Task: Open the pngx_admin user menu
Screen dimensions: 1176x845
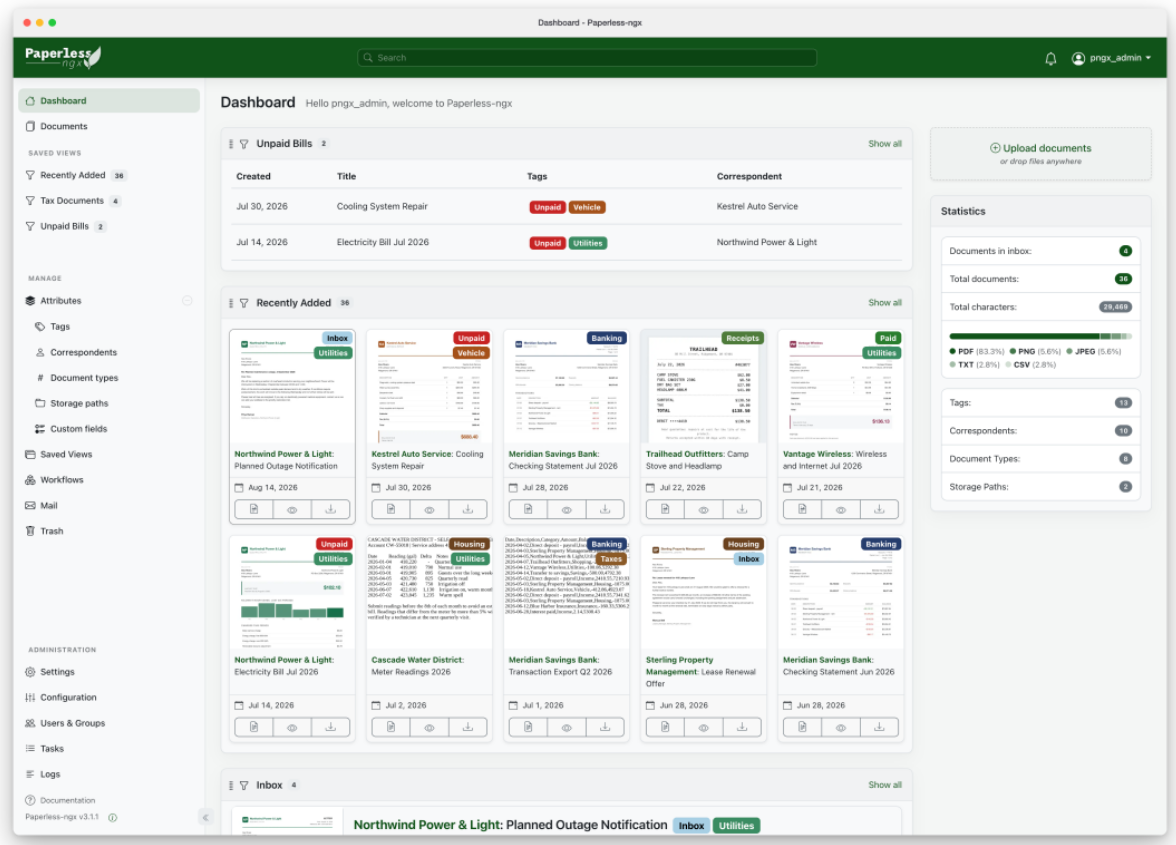Action: point(1112,58)
